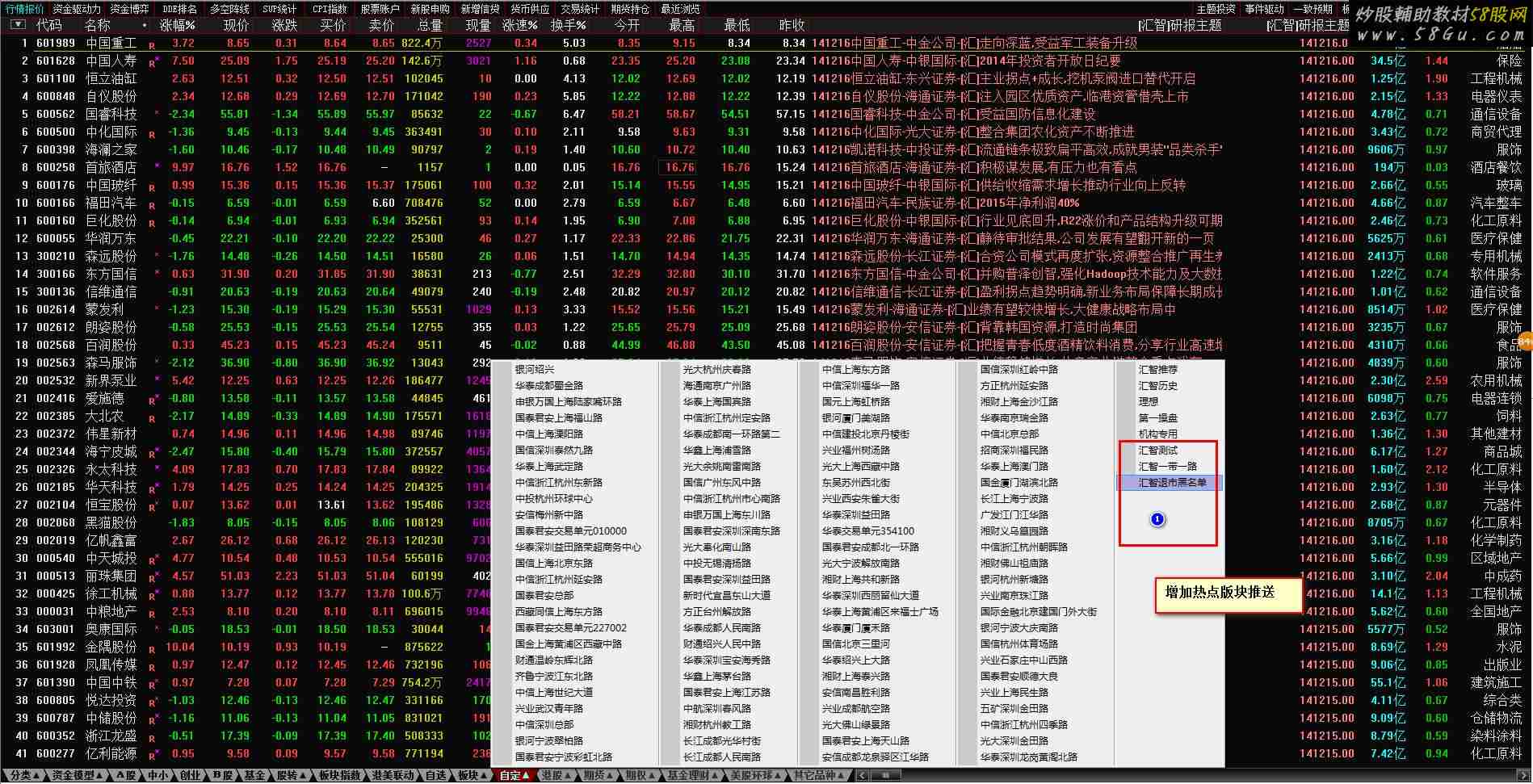Screen dimensions: 1533x784
Task: Sort by the 现价 column header
Action: click(x=237, y=25)
